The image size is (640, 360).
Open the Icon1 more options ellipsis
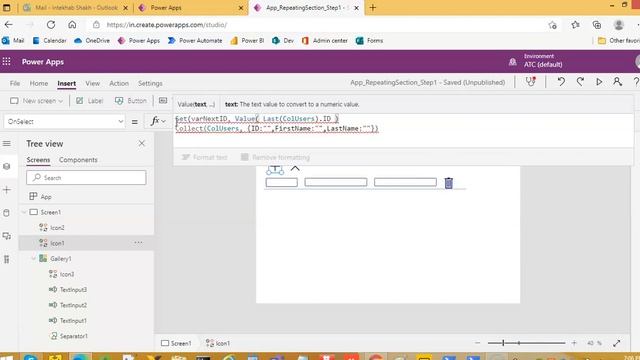coord(138,243)
